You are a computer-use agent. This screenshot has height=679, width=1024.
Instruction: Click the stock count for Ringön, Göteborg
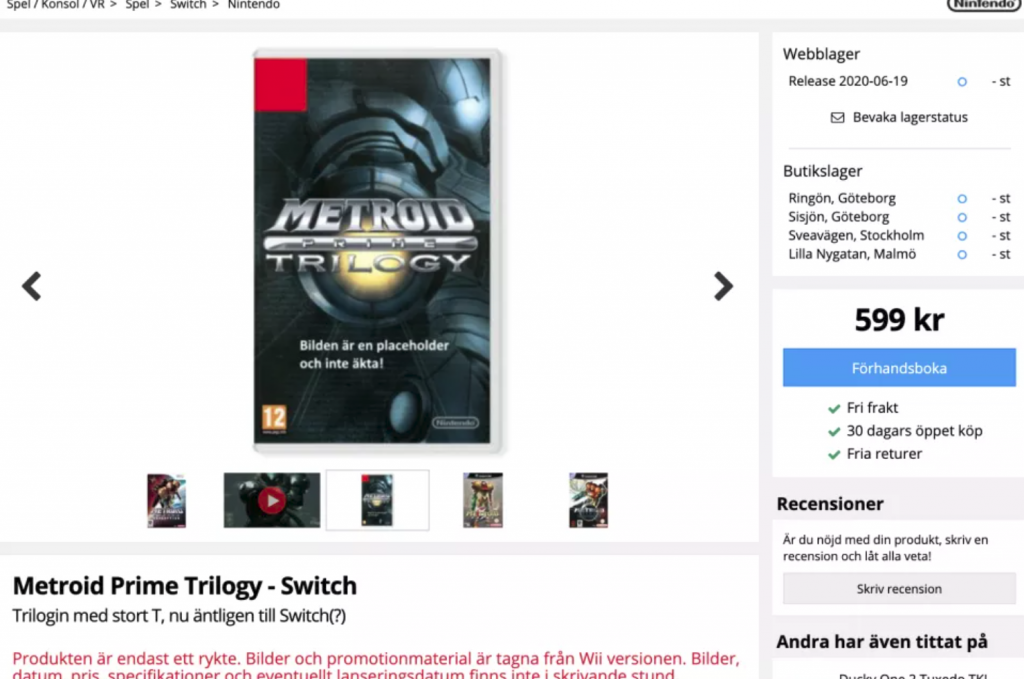(1000, 198)
